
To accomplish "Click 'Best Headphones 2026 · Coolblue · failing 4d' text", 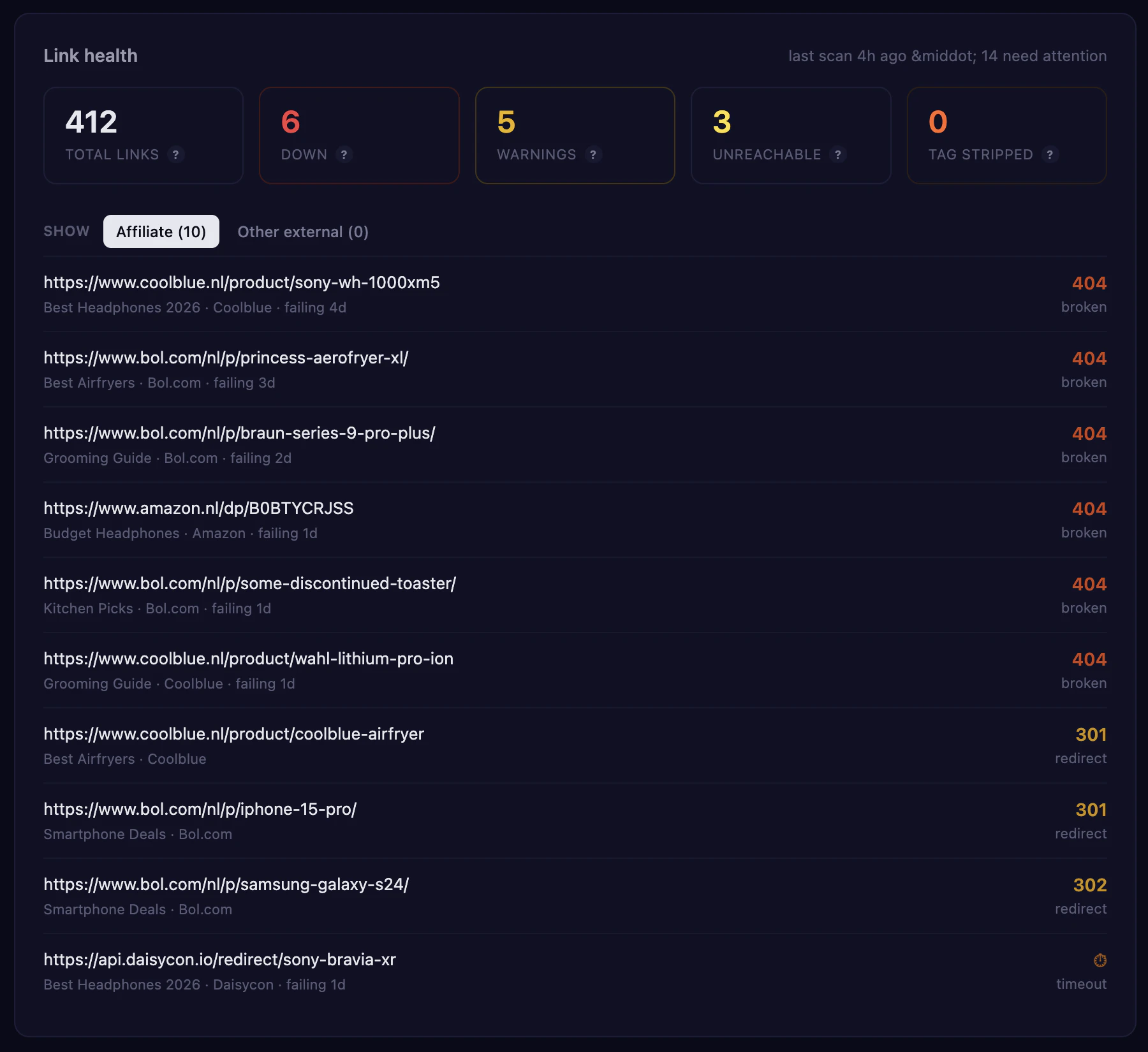I will pyautogui.click(x=195, y=307).
